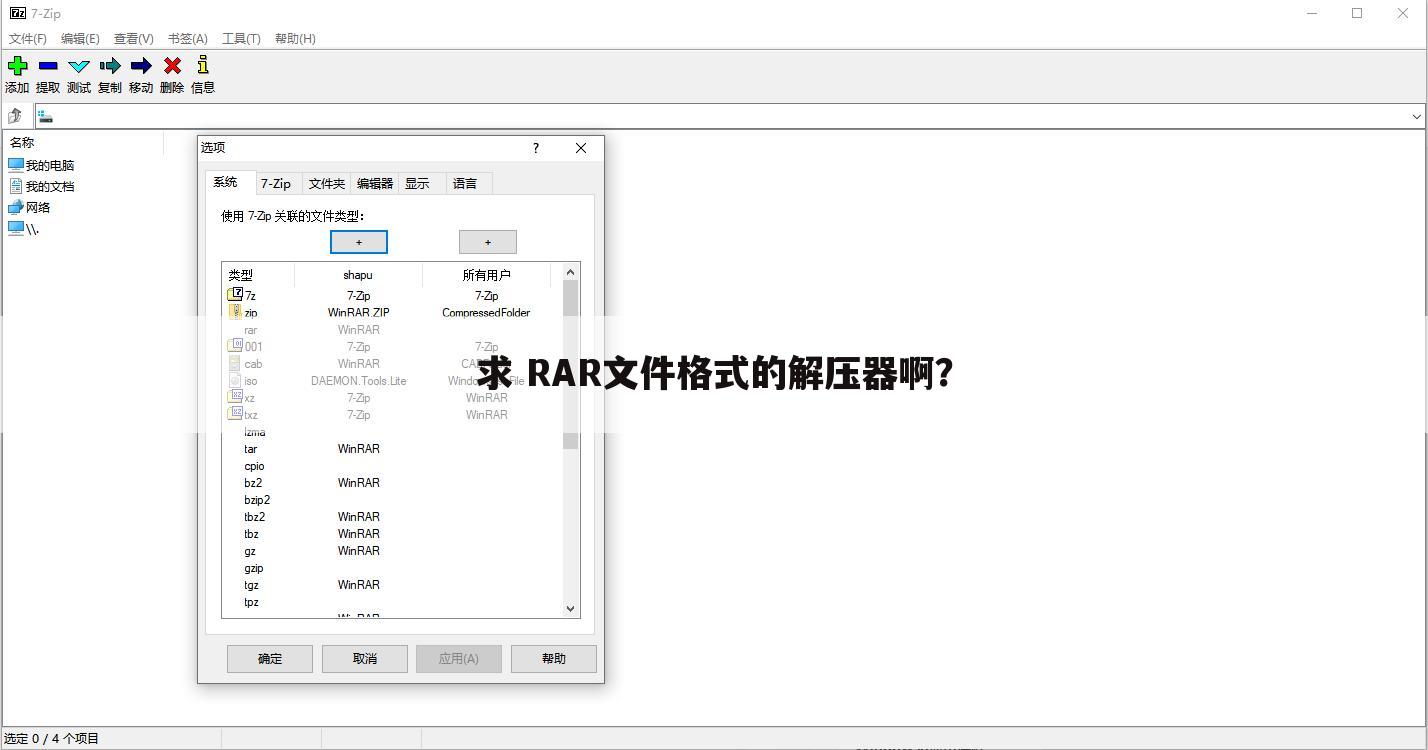The image size is (1428, 750).
Task: Click the file type list scroll-up arrow
Action: (571, 272)
